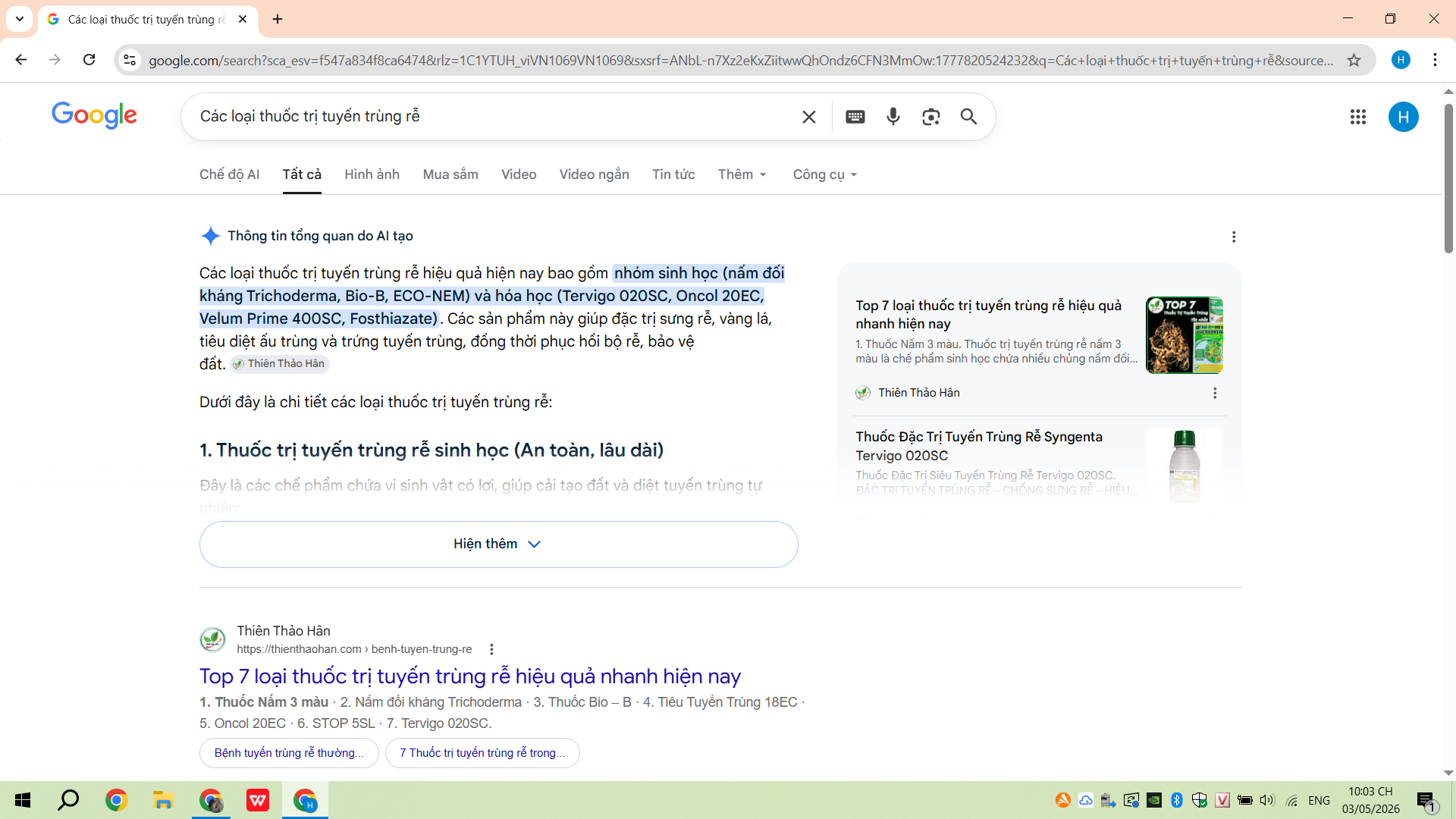Open the Google apps grid
The height and width of the screenshot is (819, 1456).
[x=1358, y=117]
